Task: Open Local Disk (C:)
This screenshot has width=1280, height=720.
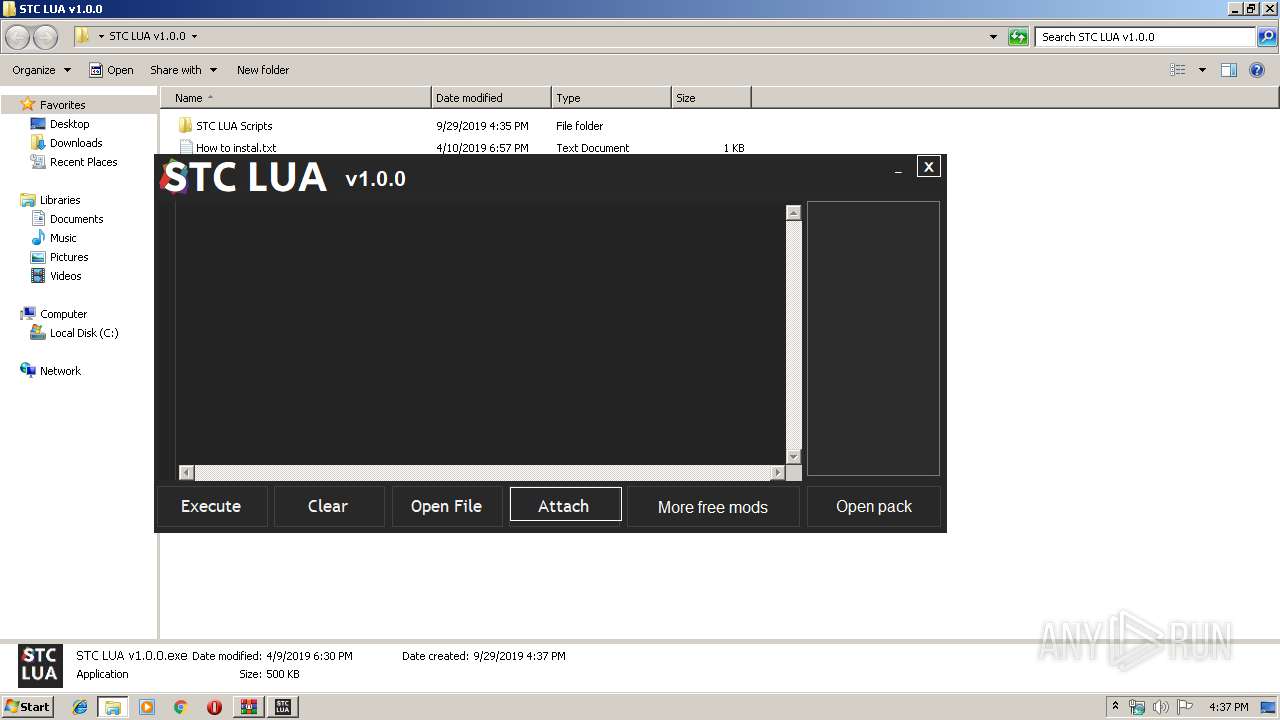Action: pos(84,333)
